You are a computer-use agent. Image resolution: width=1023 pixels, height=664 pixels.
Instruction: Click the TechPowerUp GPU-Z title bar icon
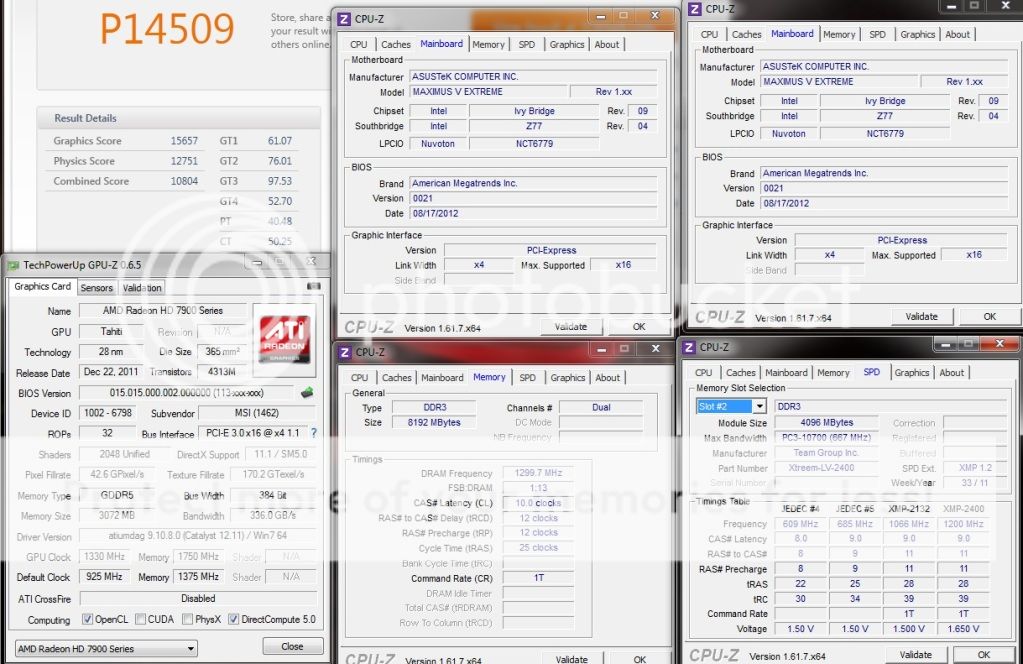point(13,265)
